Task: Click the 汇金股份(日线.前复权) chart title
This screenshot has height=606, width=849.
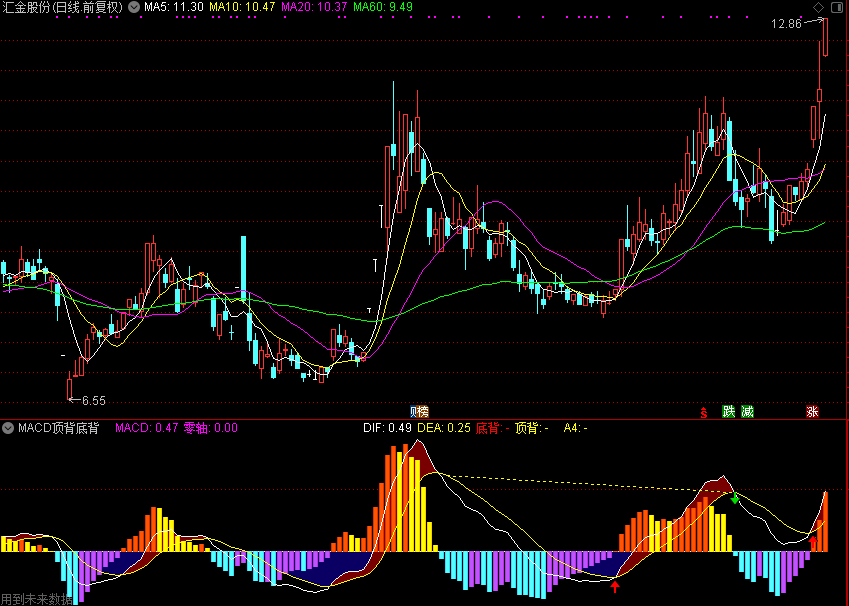Action: (62, 7)
